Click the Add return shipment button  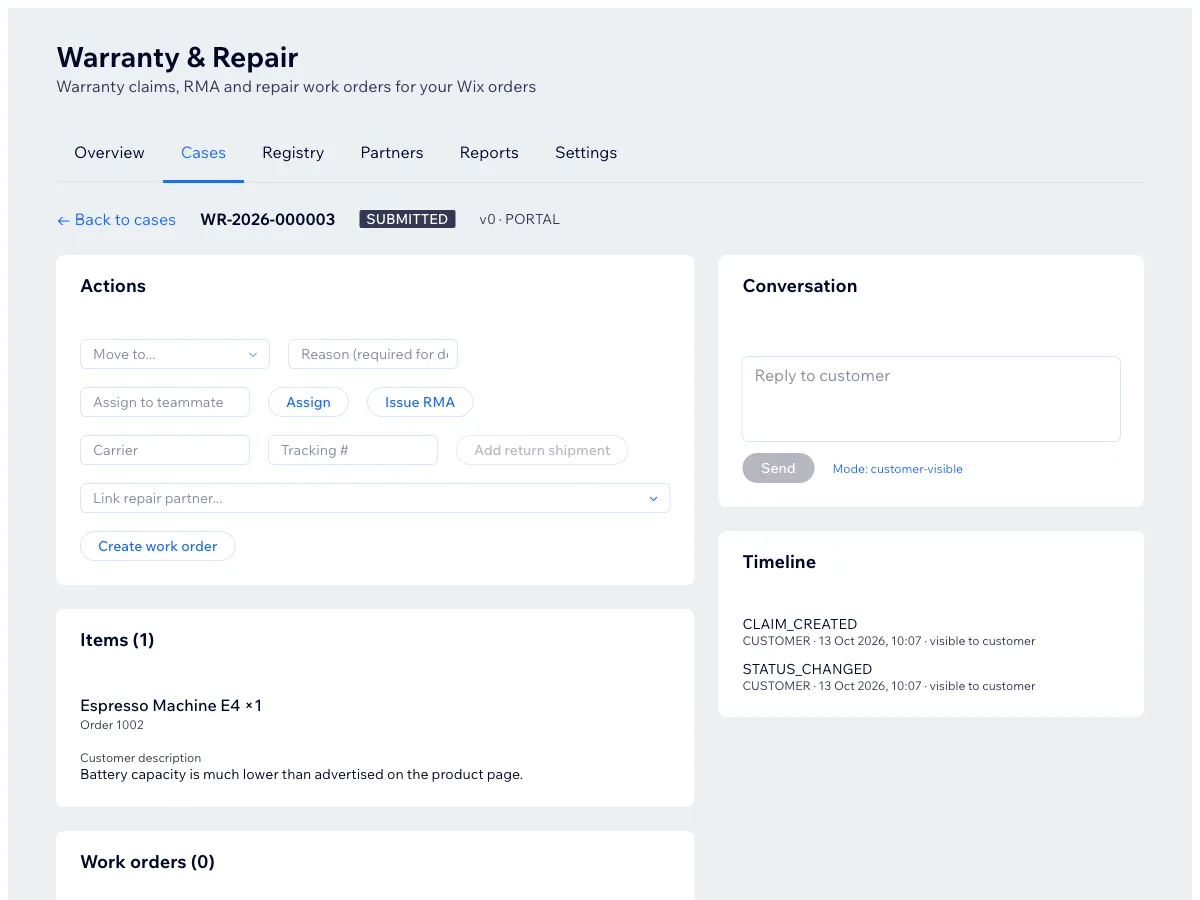tap(542, 450)
